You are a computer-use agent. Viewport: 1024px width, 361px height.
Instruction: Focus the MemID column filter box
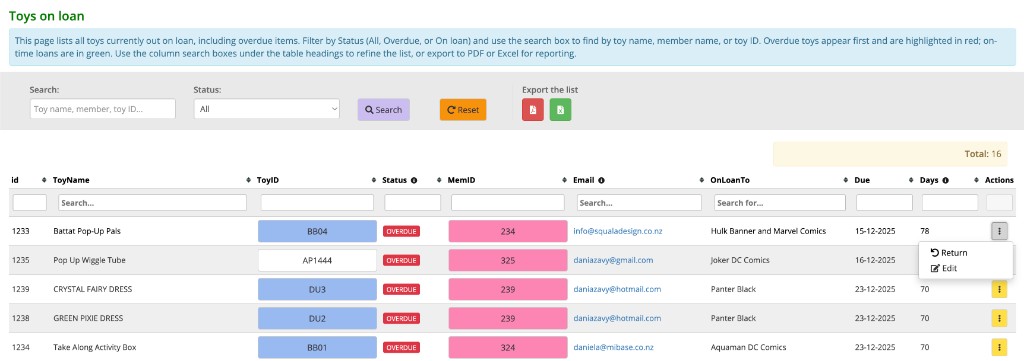(x=507, y=203)
